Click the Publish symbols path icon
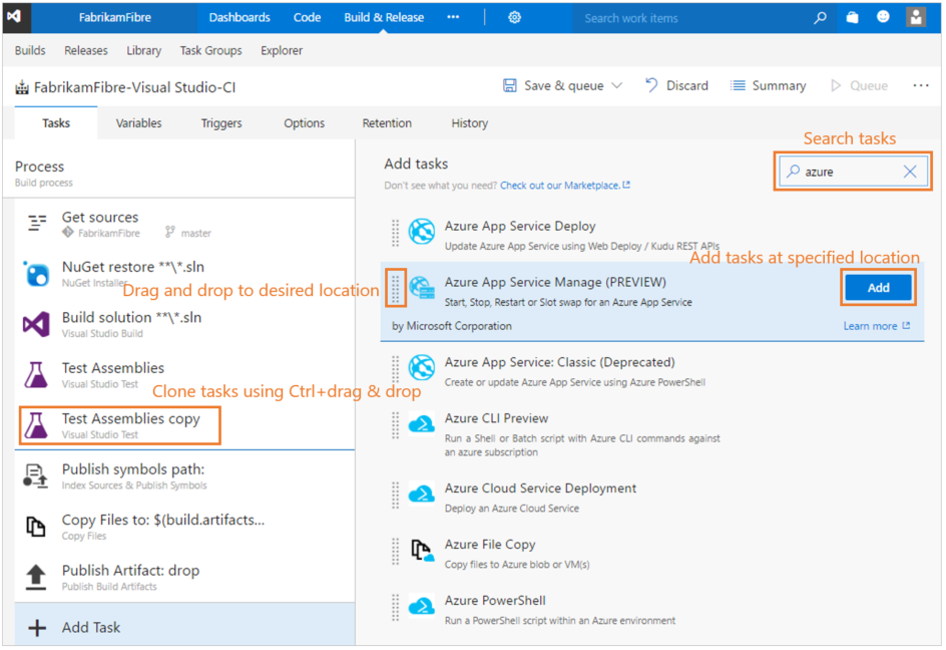Viewport: 946px width, 650px height. click(x=36, y=476)
